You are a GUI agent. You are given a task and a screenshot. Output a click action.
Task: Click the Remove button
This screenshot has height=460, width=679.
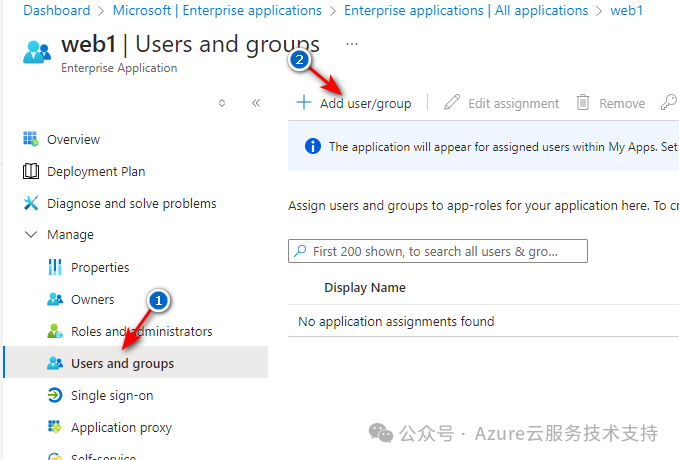pyautogui.click(x=611, y=103)
